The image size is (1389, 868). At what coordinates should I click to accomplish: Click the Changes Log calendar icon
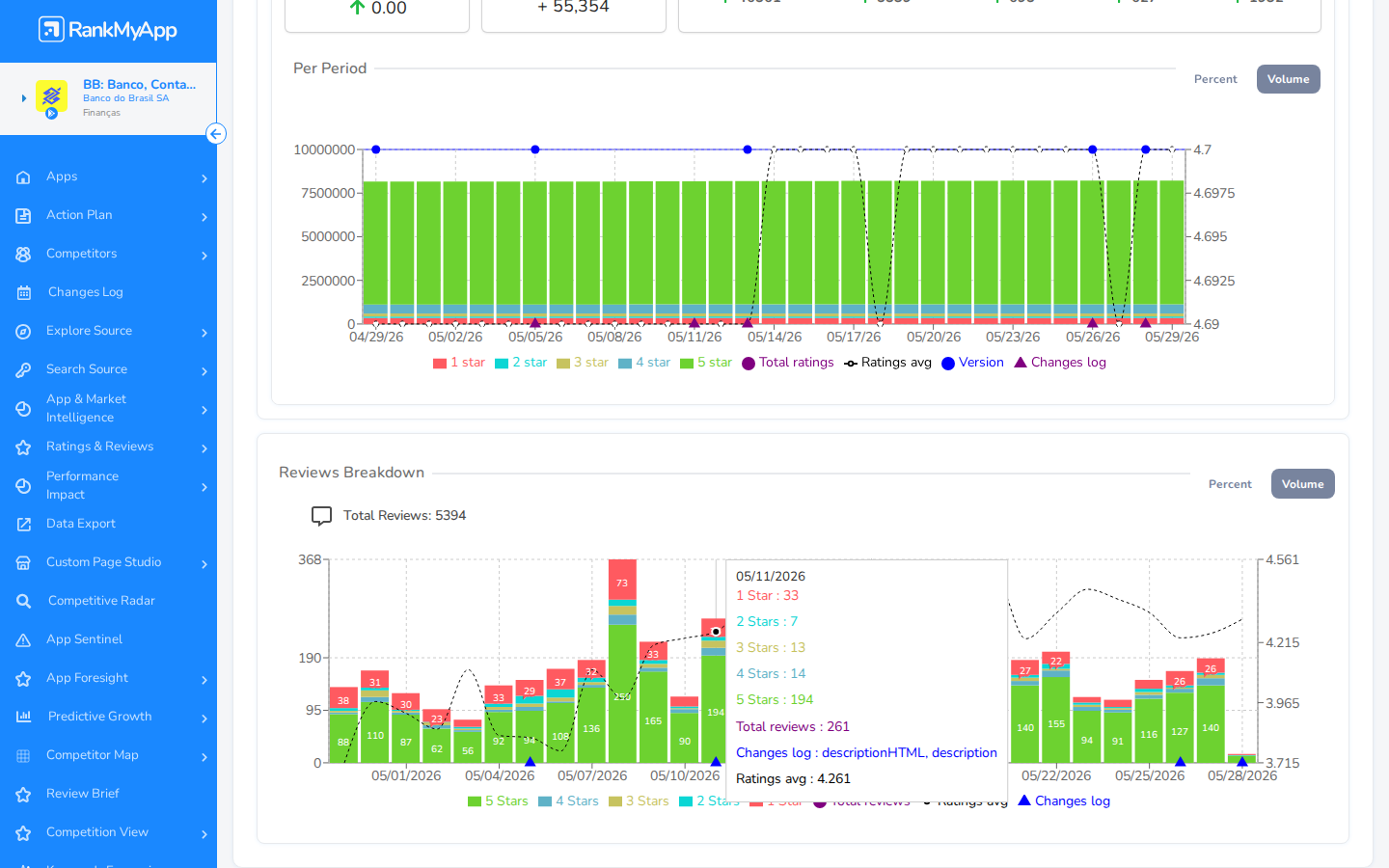click(x=24, y=292)
